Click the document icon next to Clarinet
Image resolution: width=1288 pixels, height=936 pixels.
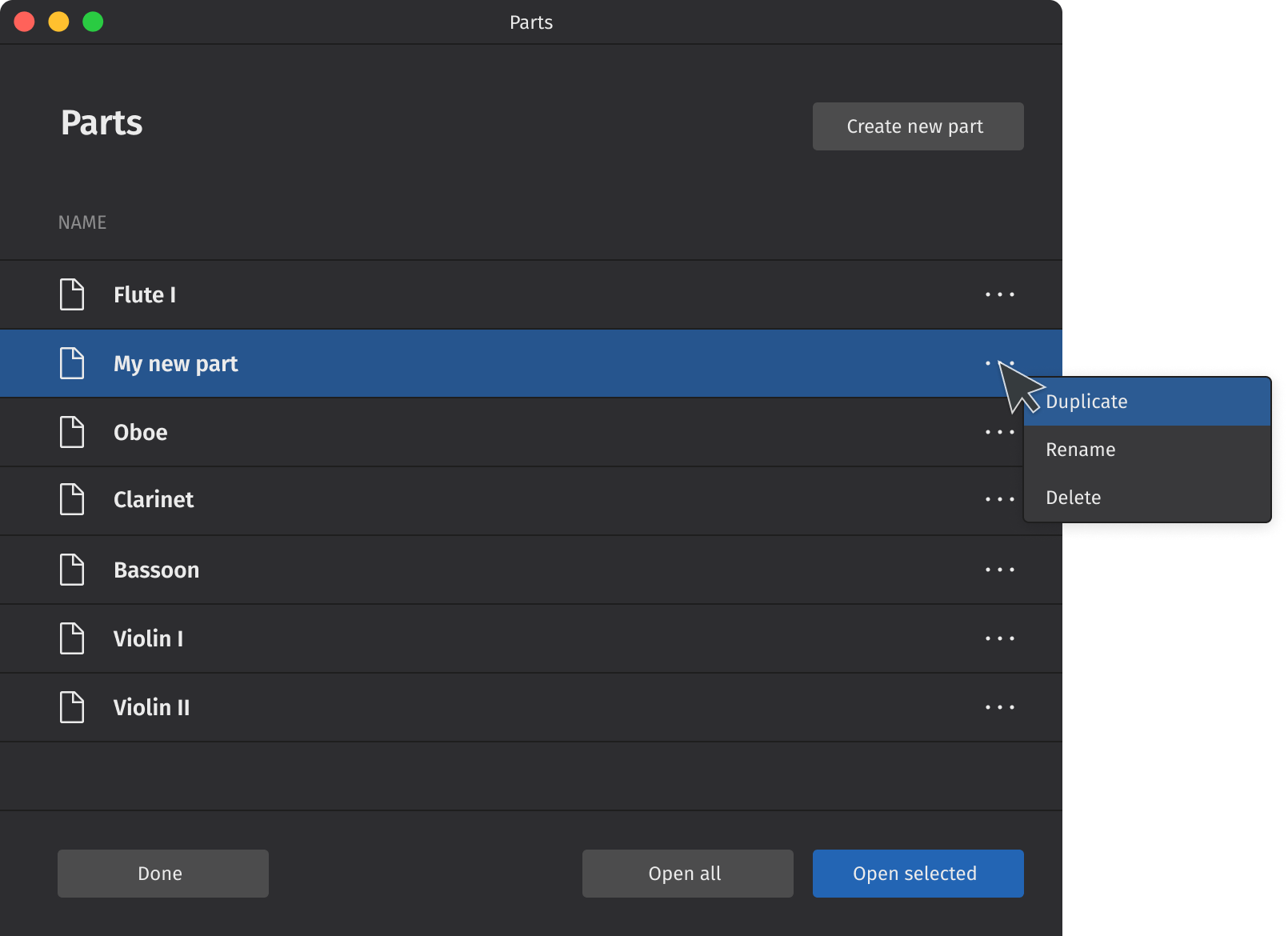coord(72,500)
